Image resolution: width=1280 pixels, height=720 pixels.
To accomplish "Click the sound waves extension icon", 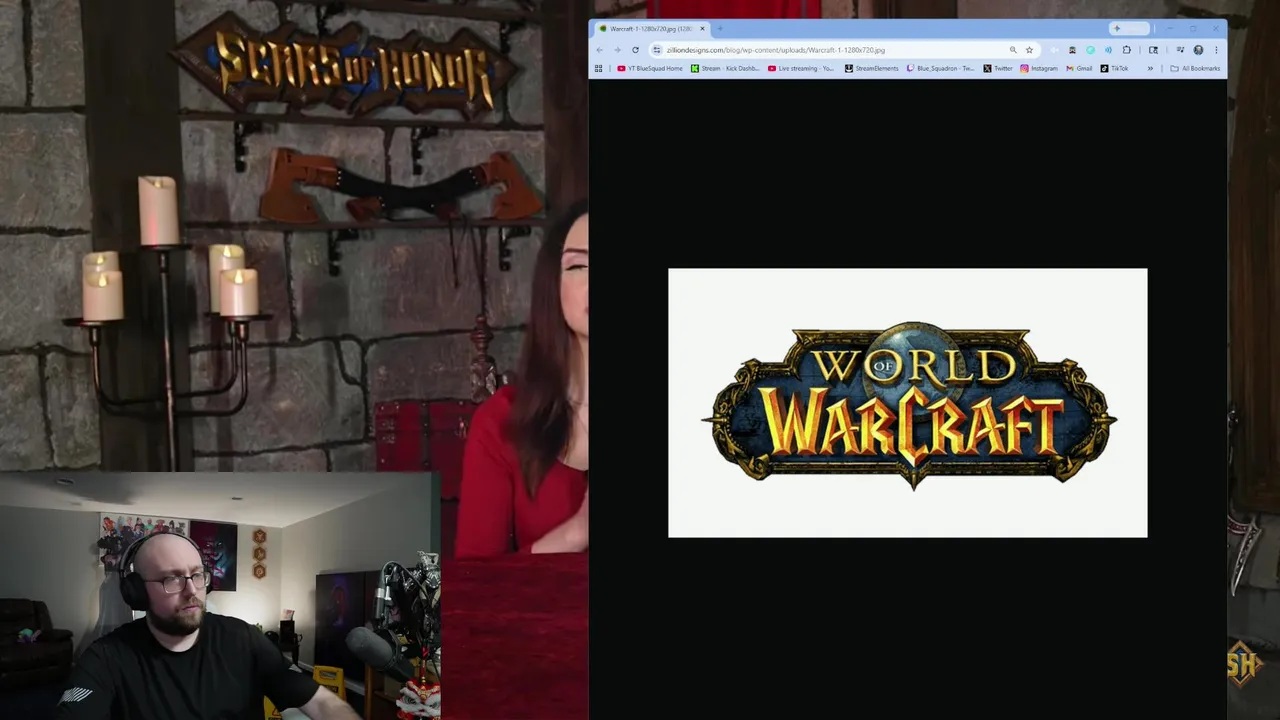I will [x=1108, y=50].
